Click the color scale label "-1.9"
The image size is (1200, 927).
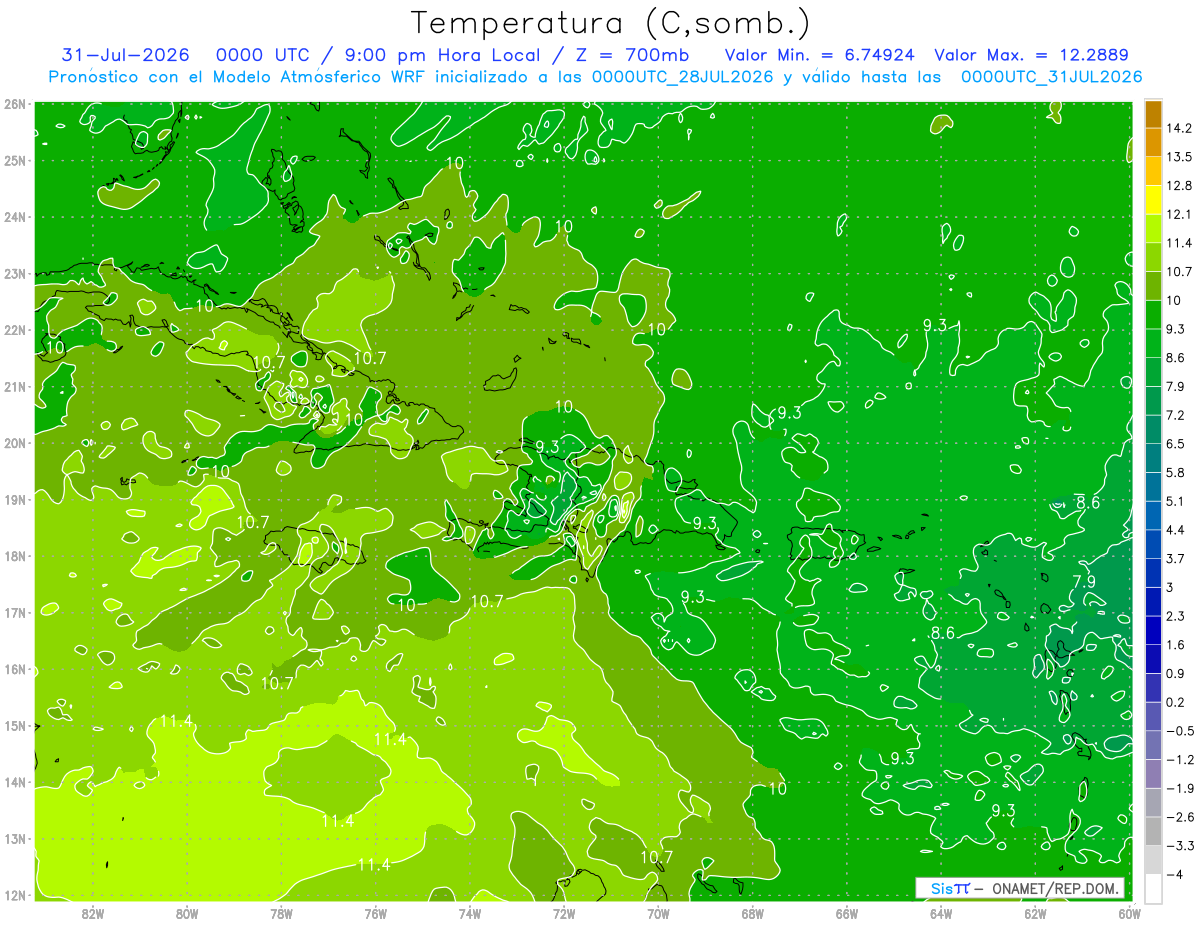pos(1180,788)
